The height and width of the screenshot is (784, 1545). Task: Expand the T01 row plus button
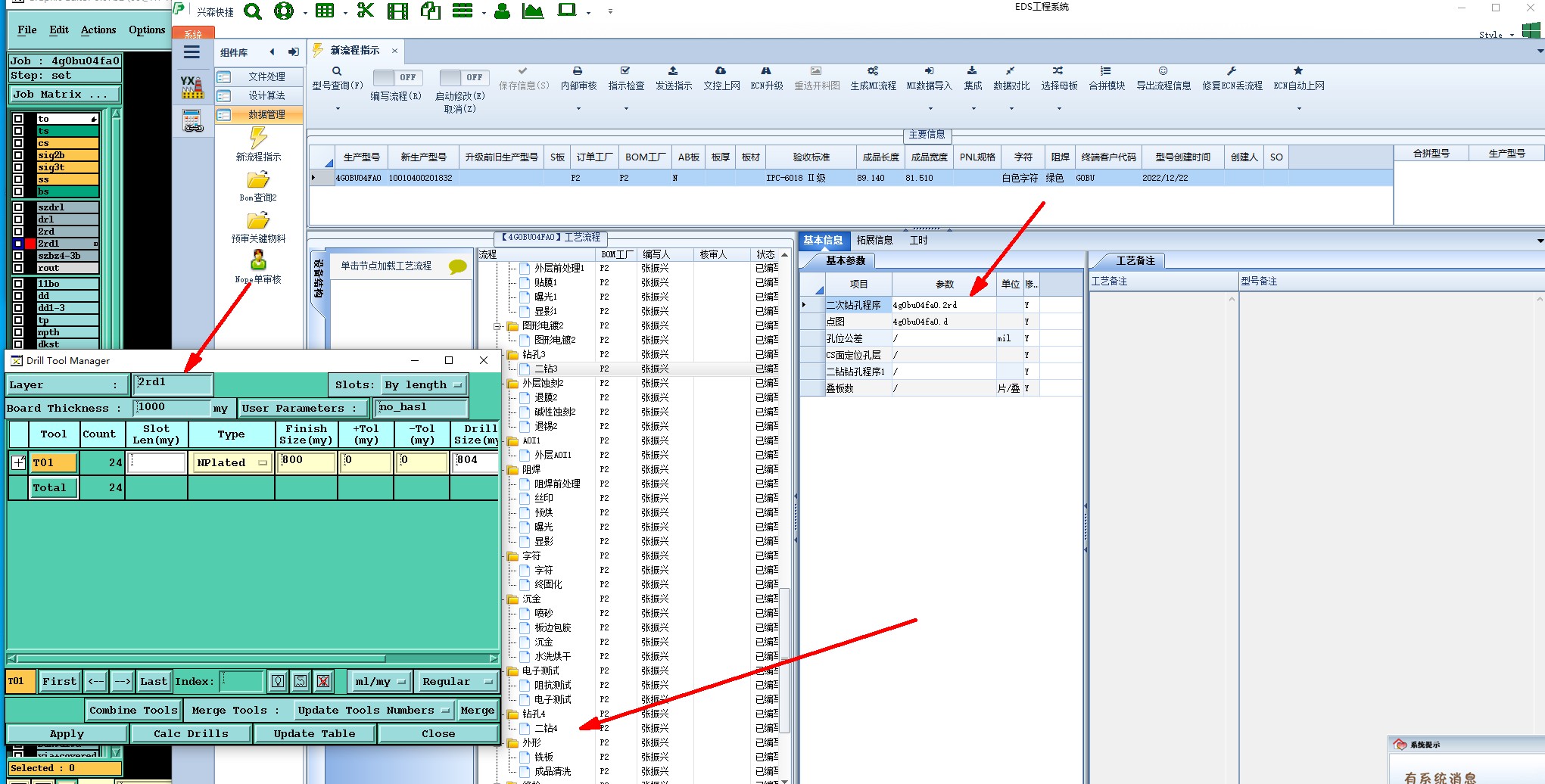pos(19,462)
